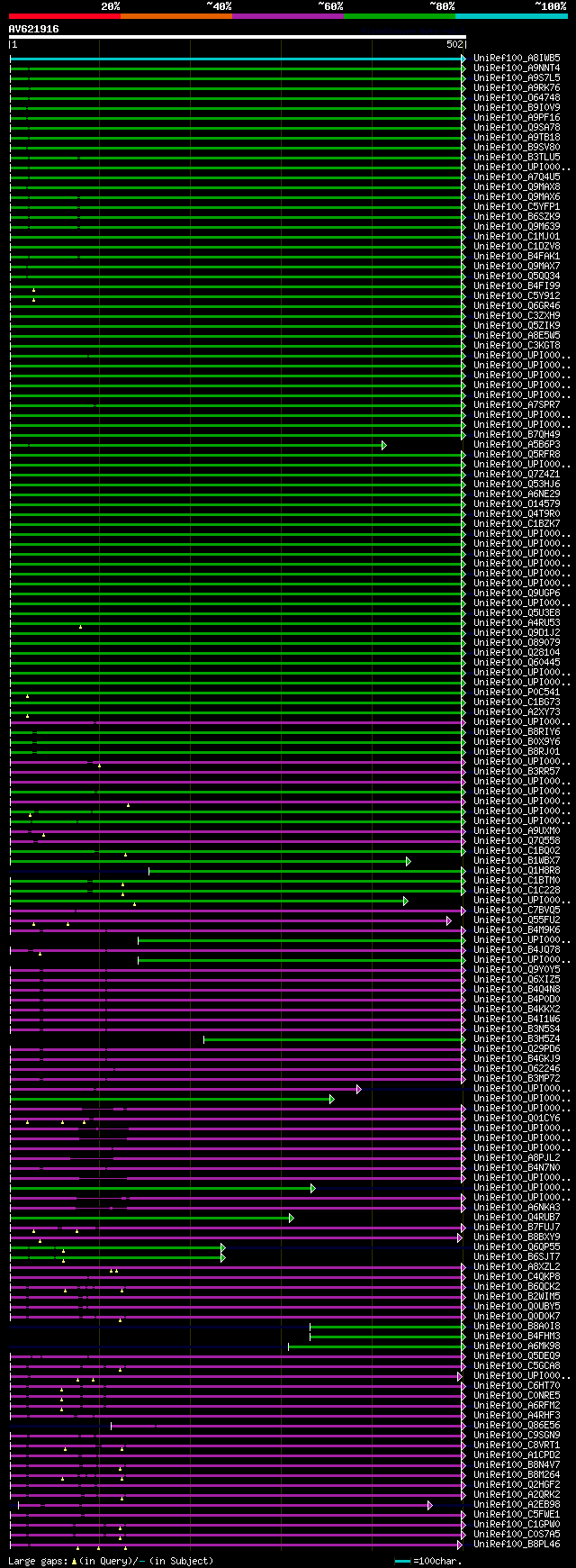Select label UniRef100_A4RU53
Screen dimensions: 576x1568
(x=517, y=623)
